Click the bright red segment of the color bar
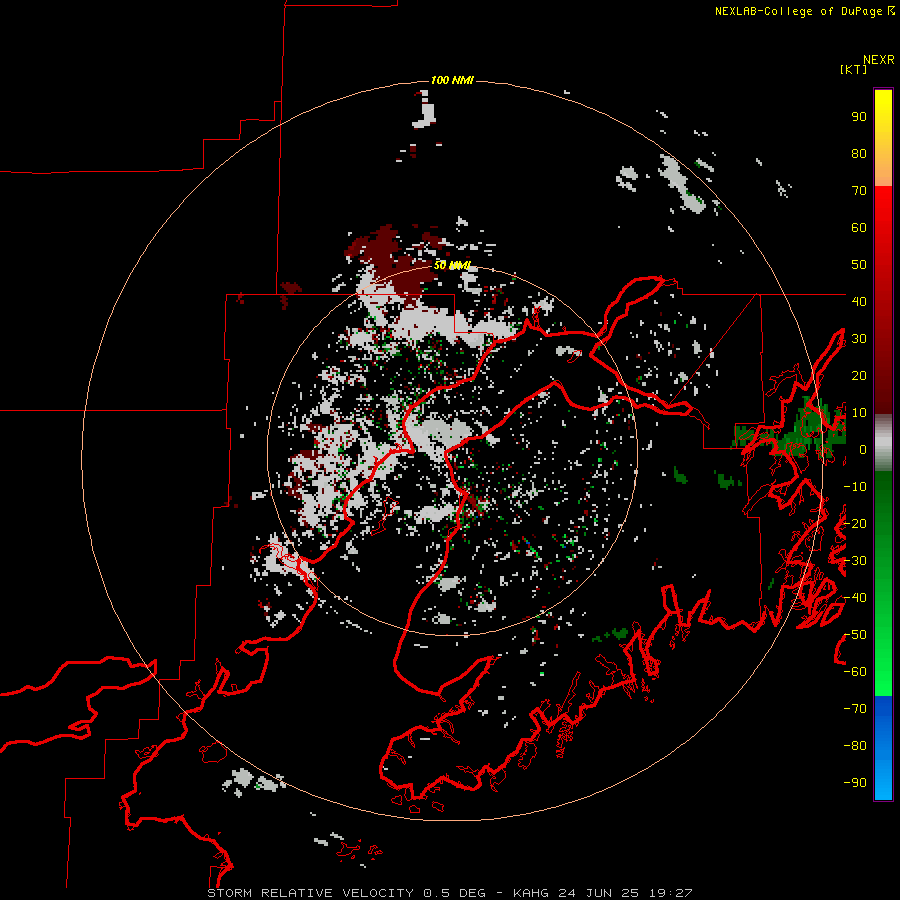 [x=883, y=210]
